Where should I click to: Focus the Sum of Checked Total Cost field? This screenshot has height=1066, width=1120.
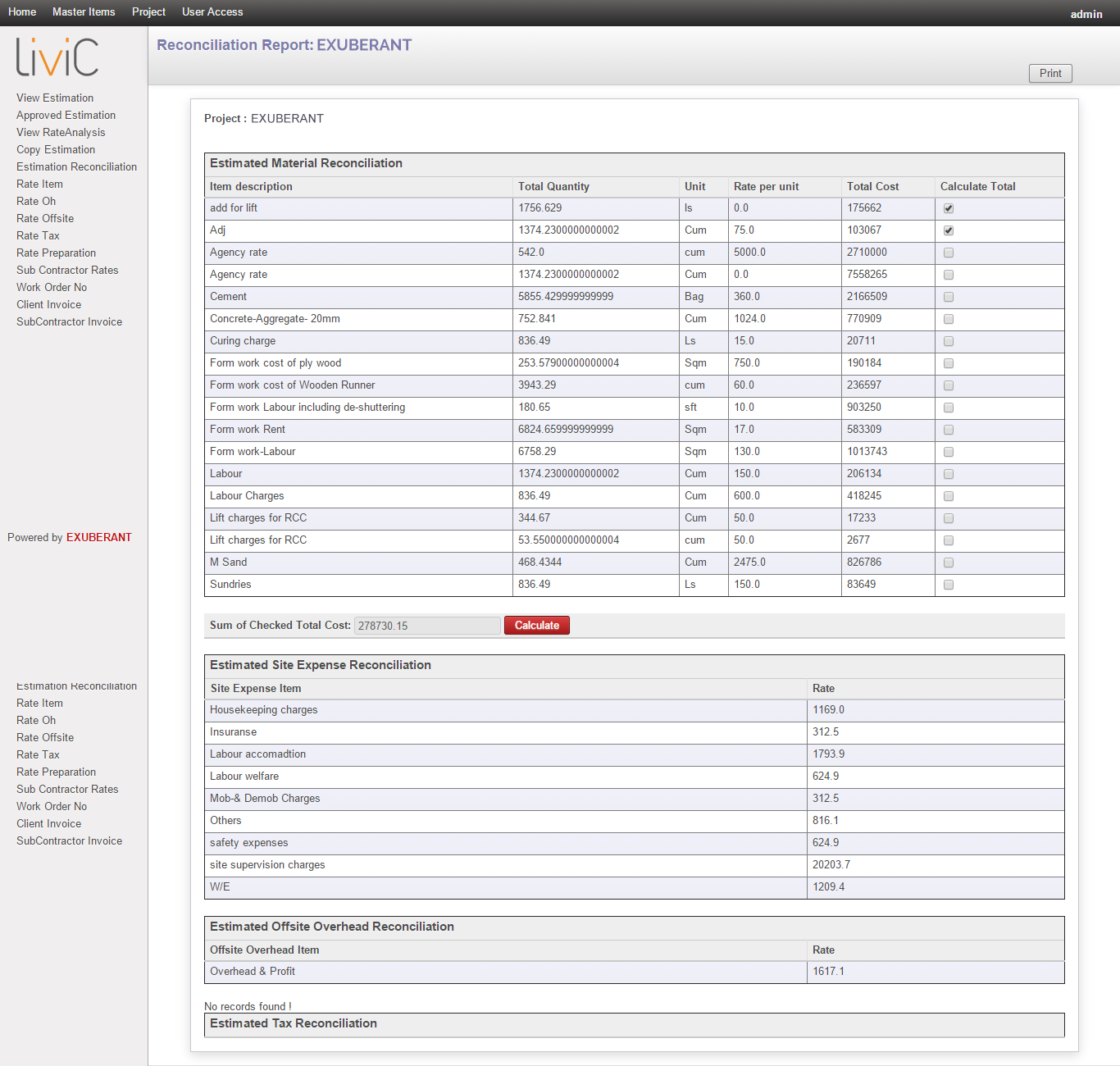click(427, 626)
